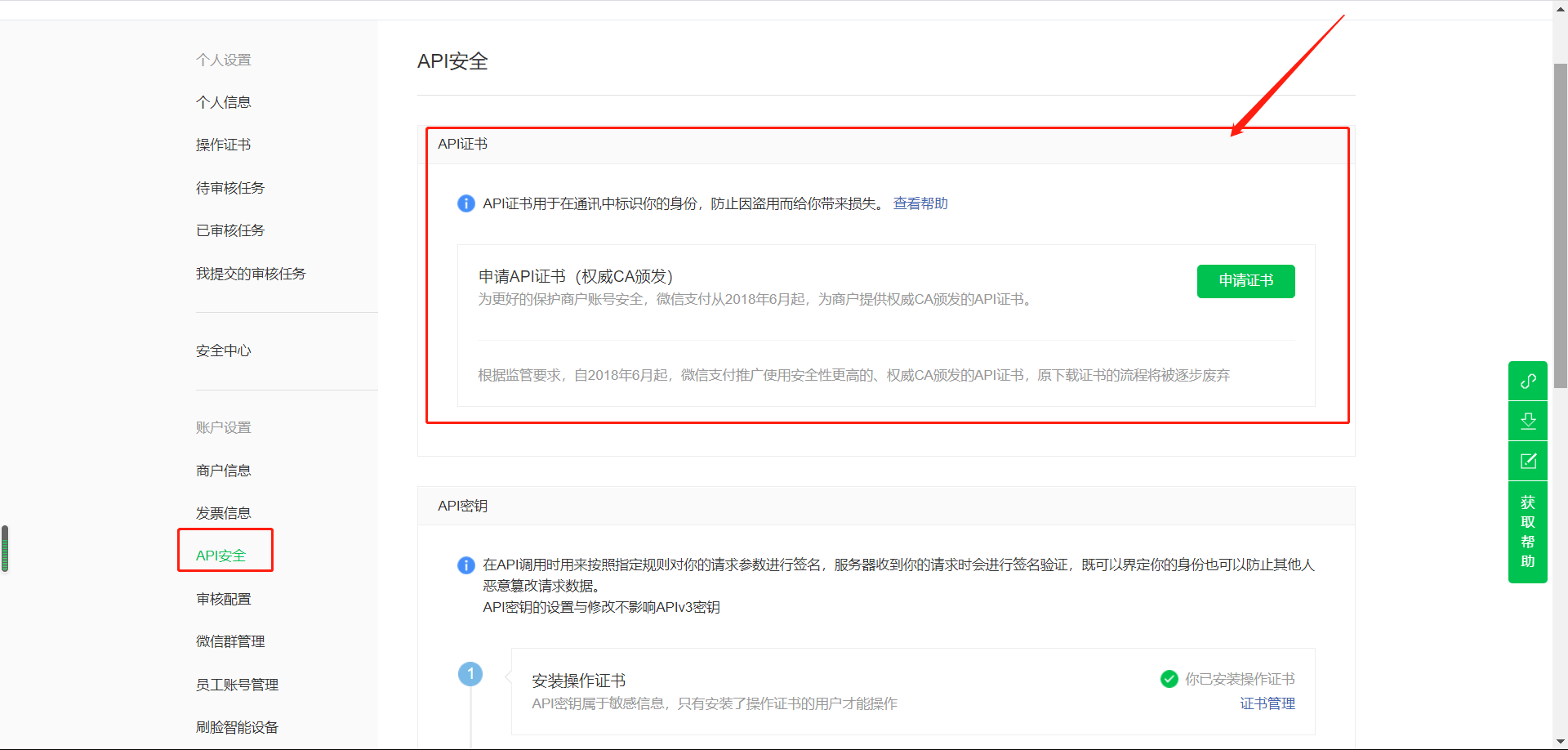Go to 安全中心 in the sidebar

click(x=224, y=350)
